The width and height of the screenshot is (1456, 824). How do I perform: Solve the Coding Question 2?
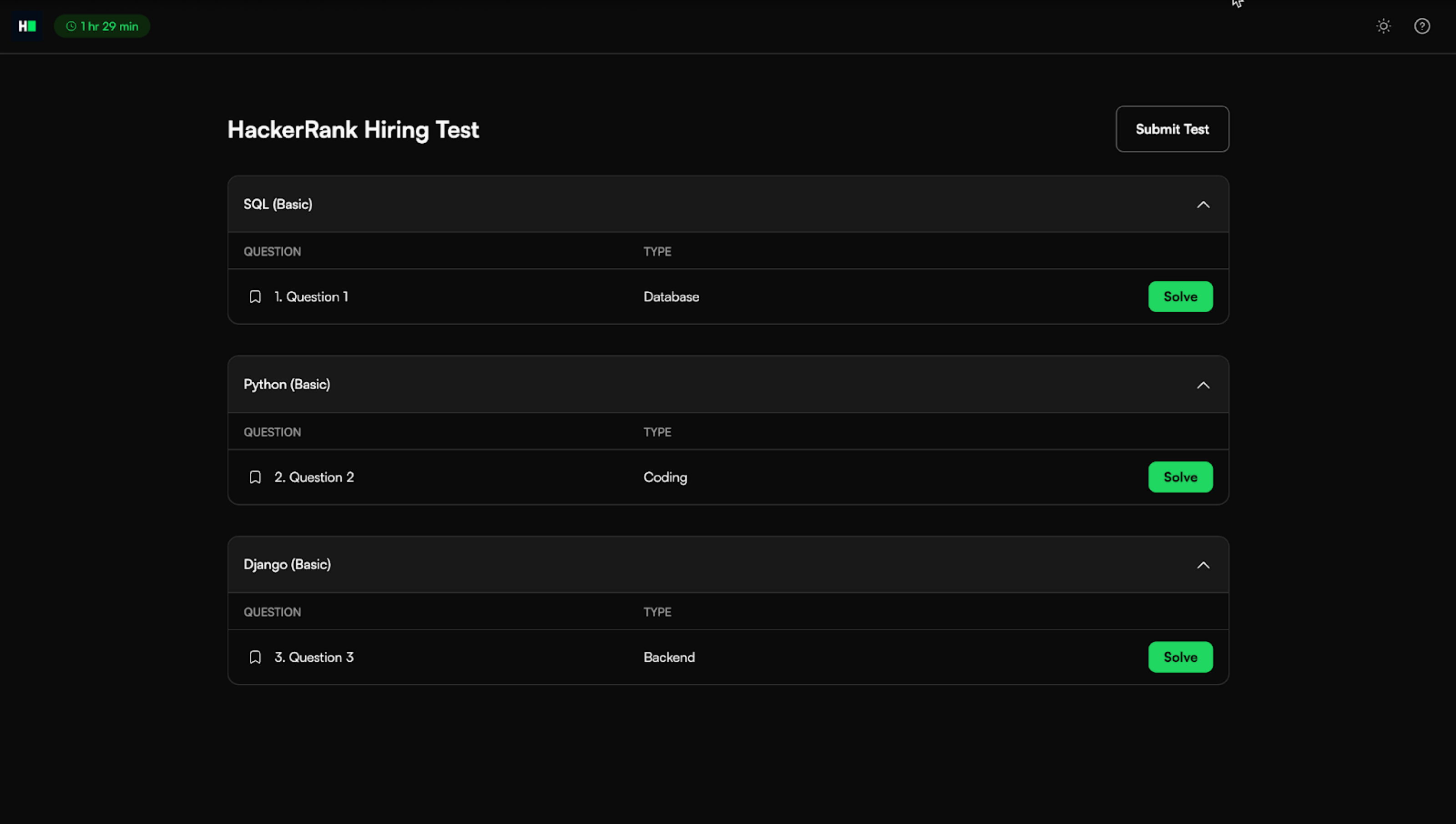(1180, 477)
